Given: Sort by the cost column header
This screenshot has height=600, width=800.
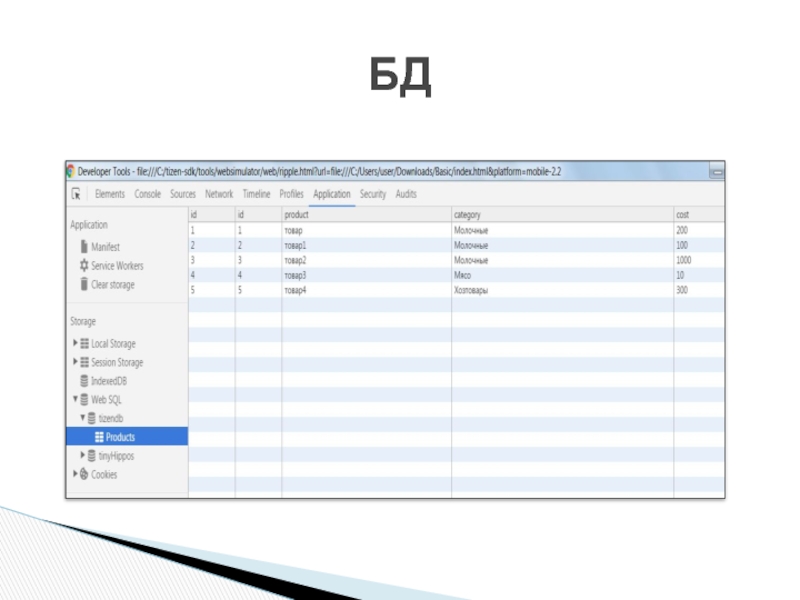Looking at the screenshot, I should [699, 214].
